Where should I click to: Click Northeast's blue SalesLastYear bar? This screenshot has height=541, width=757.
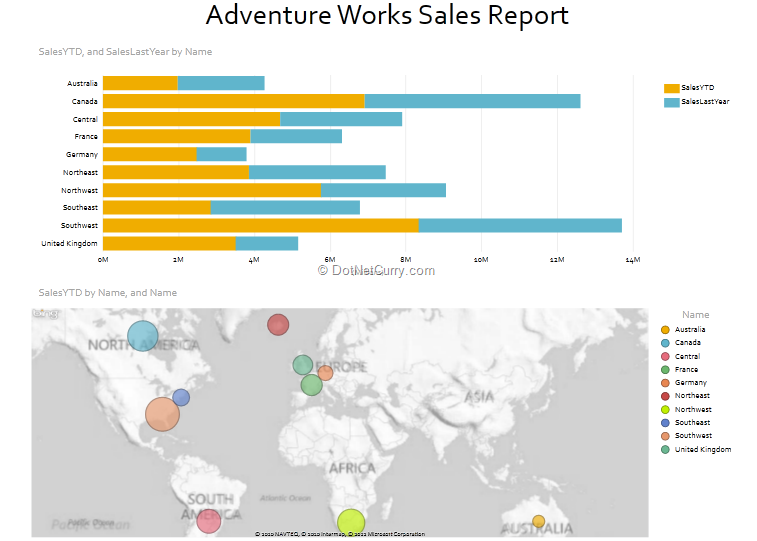317,172
